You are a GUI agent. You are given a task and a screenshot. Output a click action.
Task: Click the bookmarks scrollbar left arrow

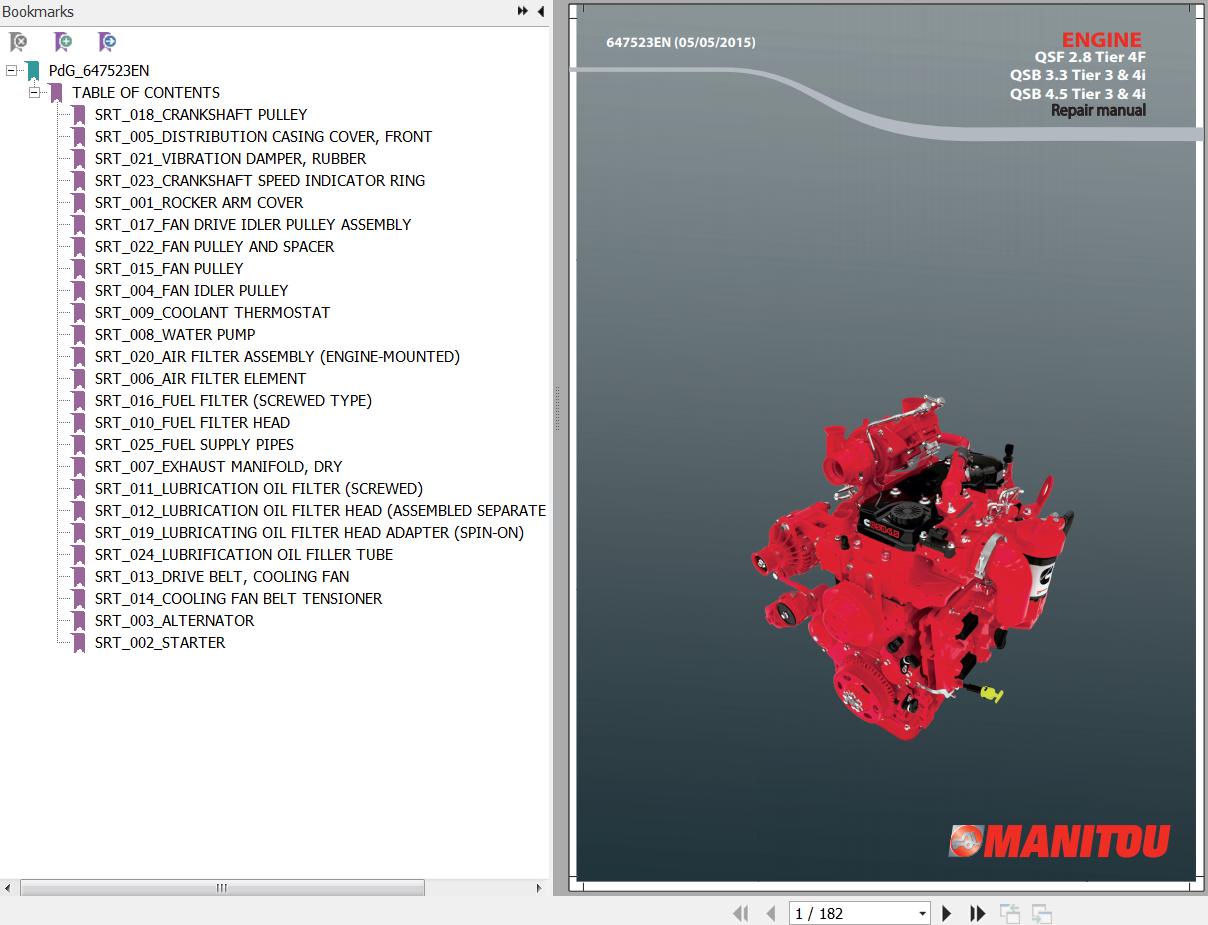click(8, 888)
